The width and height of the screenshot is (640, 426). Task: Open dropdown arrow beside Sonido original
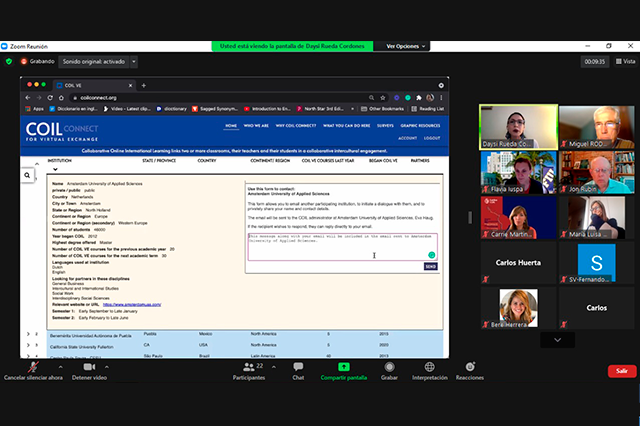[134, 62]
